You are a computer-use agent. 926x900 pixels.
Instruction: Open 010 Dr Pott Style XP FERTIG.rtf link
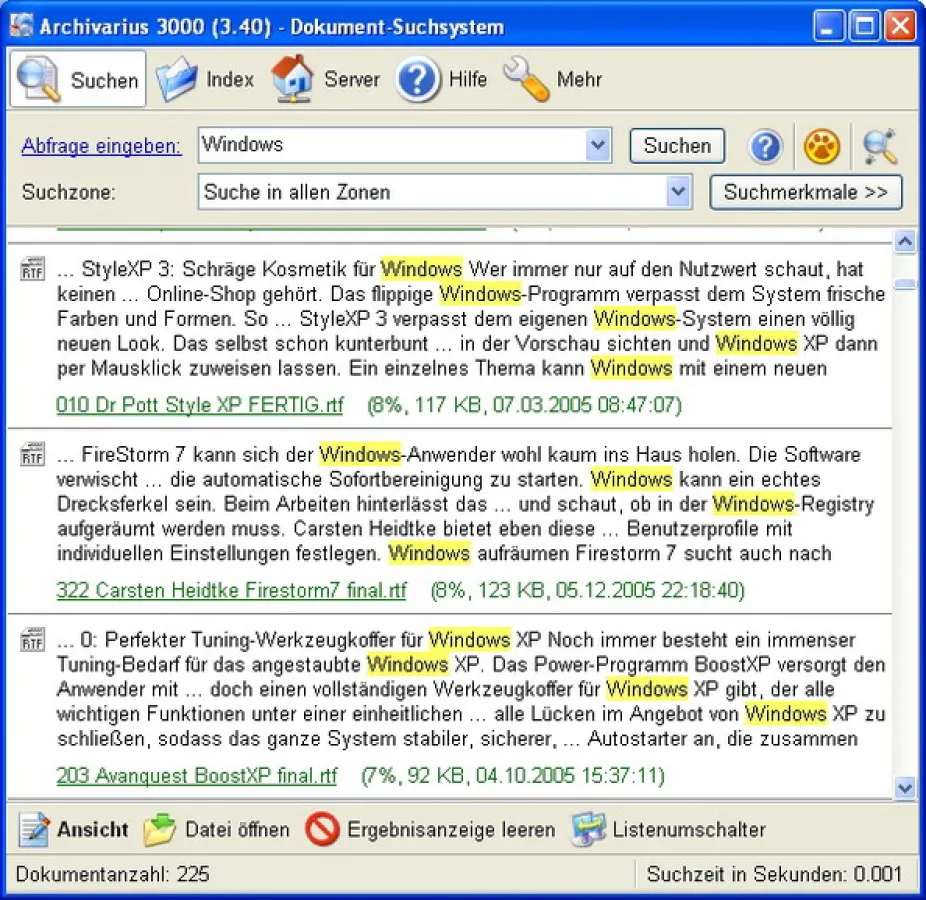click(199, 405)
